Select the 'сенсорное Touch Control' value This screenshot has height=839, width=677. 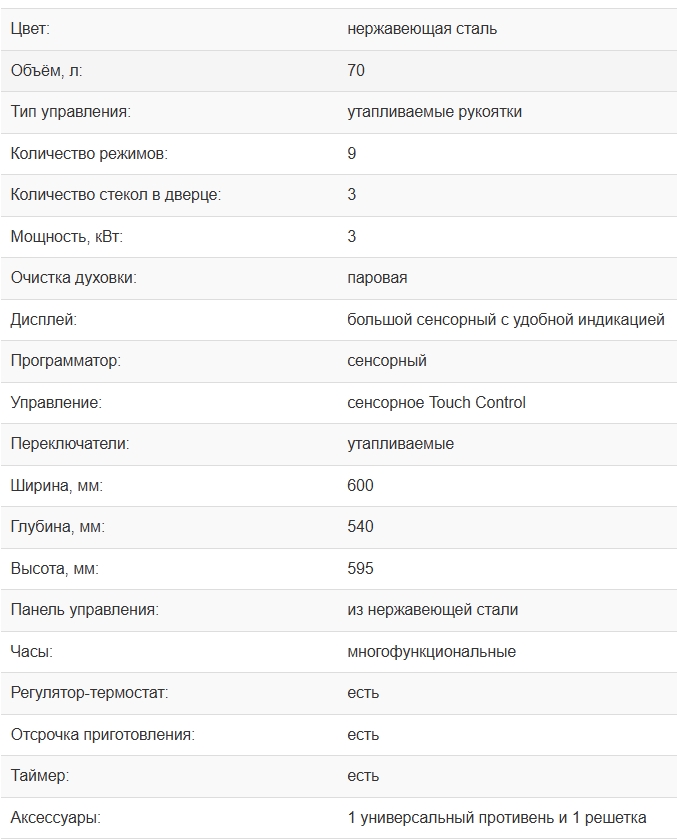coord(436,403)
